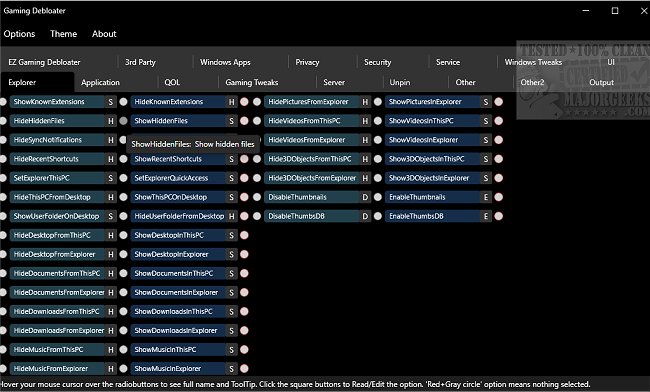Click the S button beside ShowPicturesInExplorer
The width and height of the screenshot is (650, 392).
pos(485,102)
